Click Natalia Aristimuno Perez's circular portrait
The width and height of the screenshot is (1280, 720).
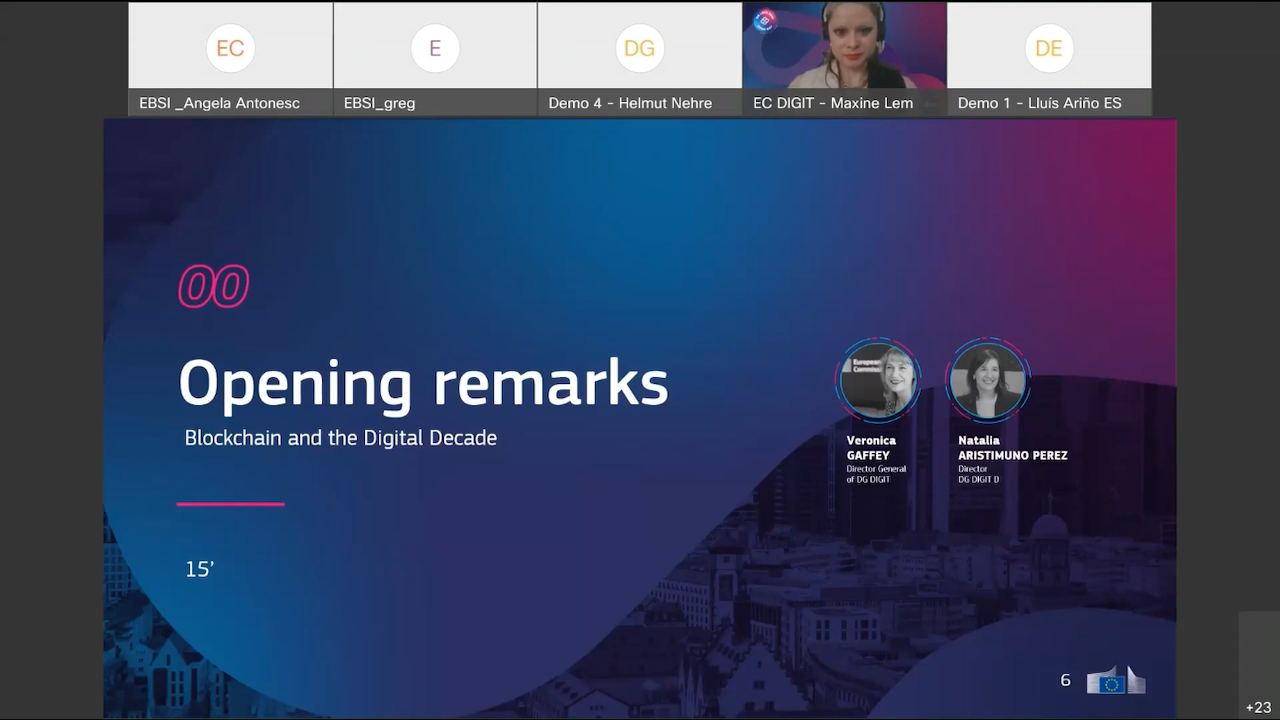987,380
